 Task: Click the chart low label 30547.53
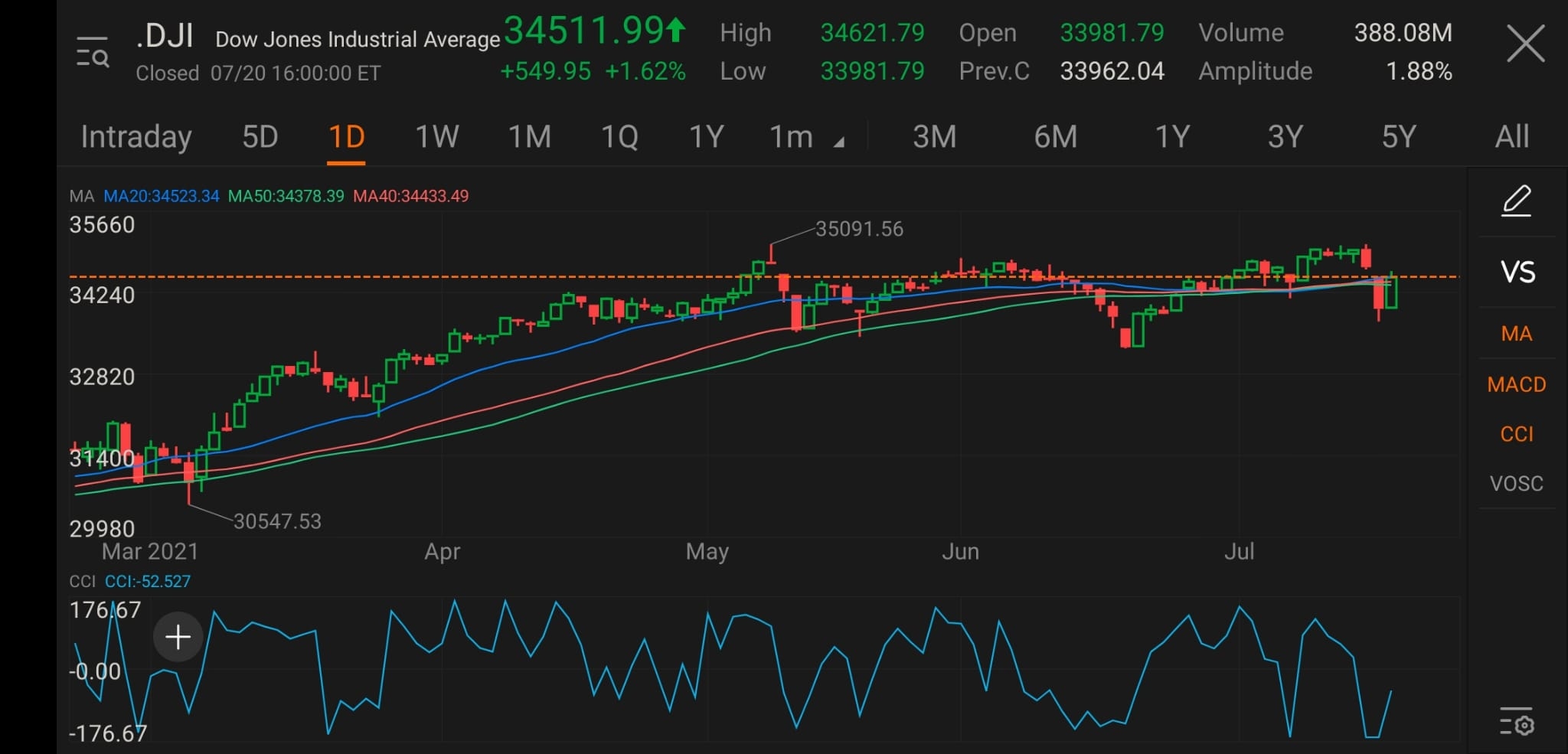(x=277, y=521)
